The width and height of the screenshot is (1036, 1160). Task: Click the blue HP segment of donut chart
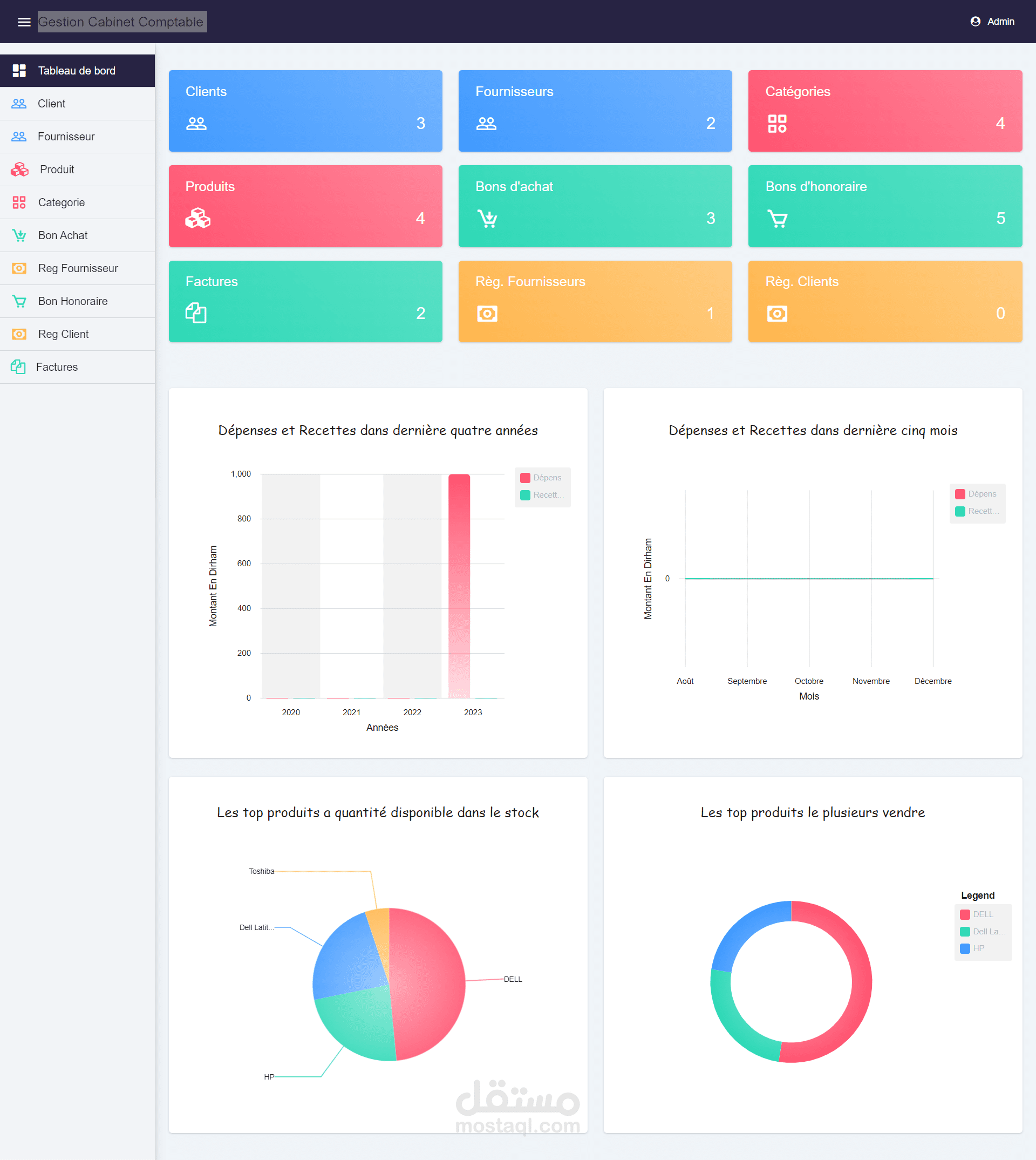(746, 931)
